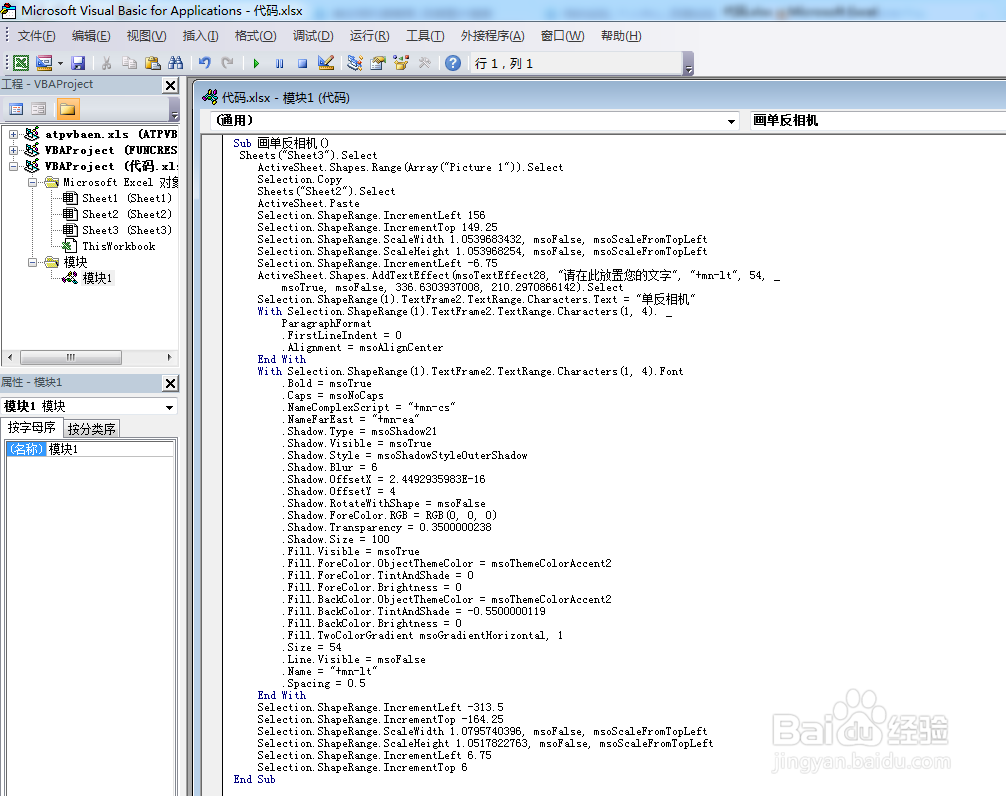Image resolution: width=1006 pixels, height=796 pixels.
Task: Run the macro with the play icon
Action: point(256,63)
